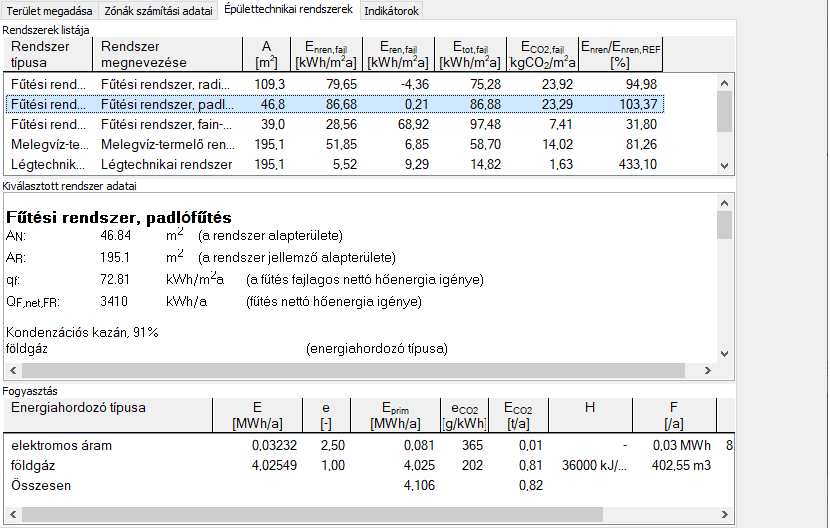Viewport: 830px width, 528px height.
Task: Switch to Zónák számítási adatai tab
Action: coord(158,11)
